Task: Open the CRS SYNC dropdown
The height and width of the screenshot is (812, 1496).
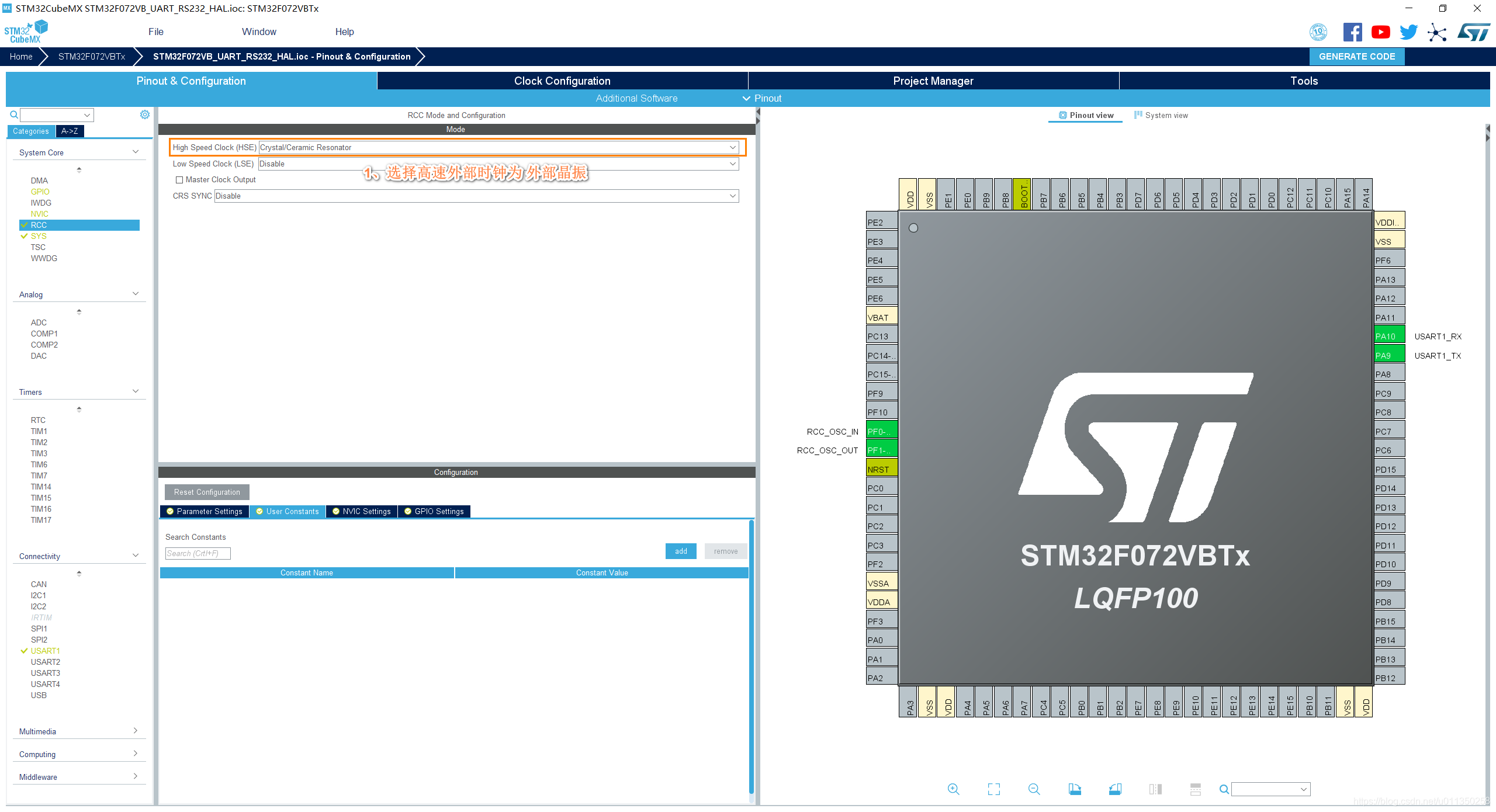Action: pos(476,196)
